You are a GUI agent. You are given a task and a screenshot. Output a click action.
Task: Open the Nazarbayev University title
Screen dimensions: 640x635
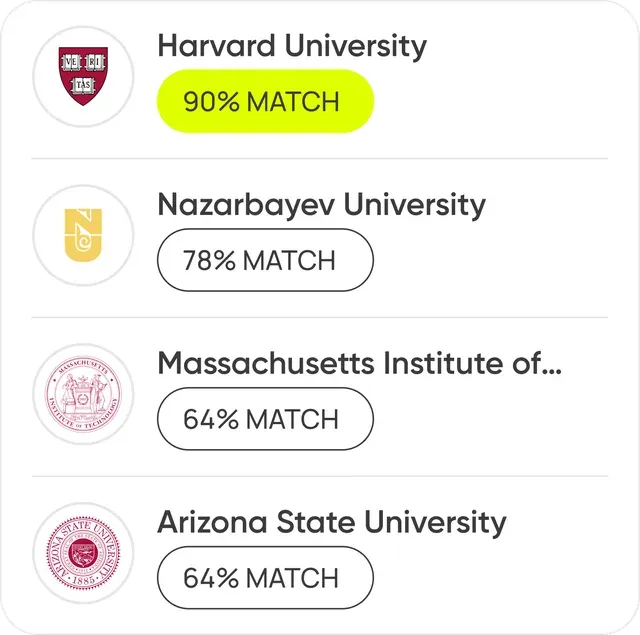(322, 205)
